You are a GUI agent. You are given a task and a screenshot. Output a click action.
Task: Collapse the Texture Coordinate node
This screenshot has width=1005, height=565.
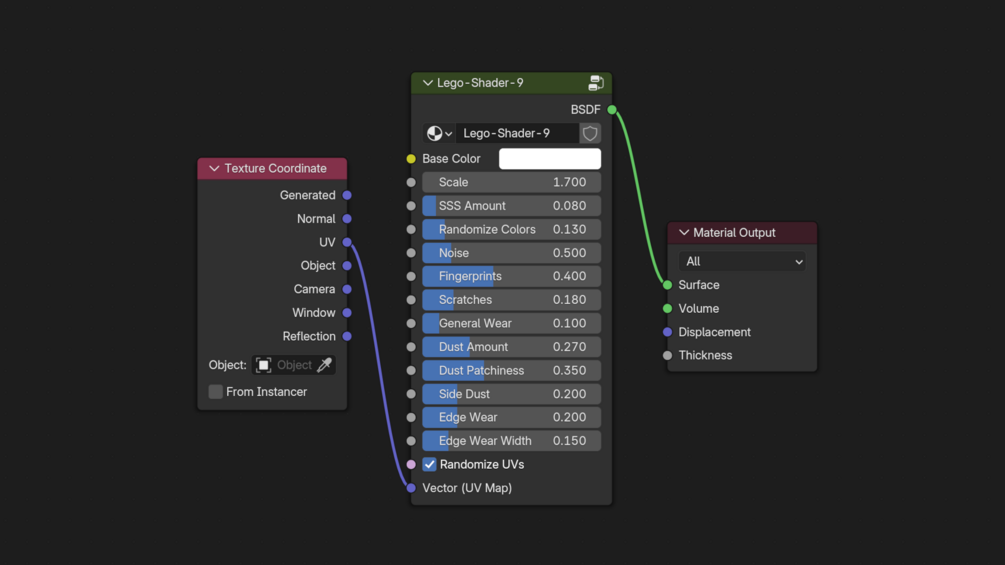[x=214, y=168]
